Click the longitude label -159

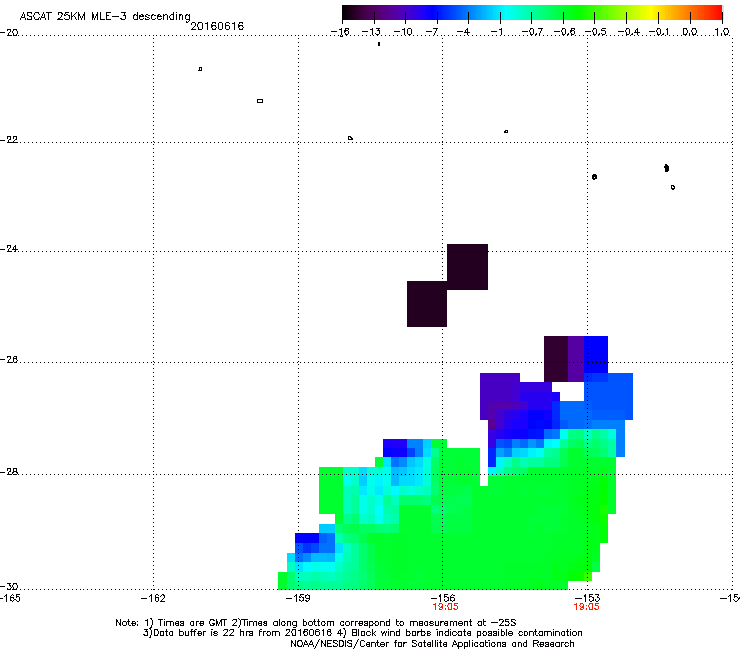click(x=298, y=598)
